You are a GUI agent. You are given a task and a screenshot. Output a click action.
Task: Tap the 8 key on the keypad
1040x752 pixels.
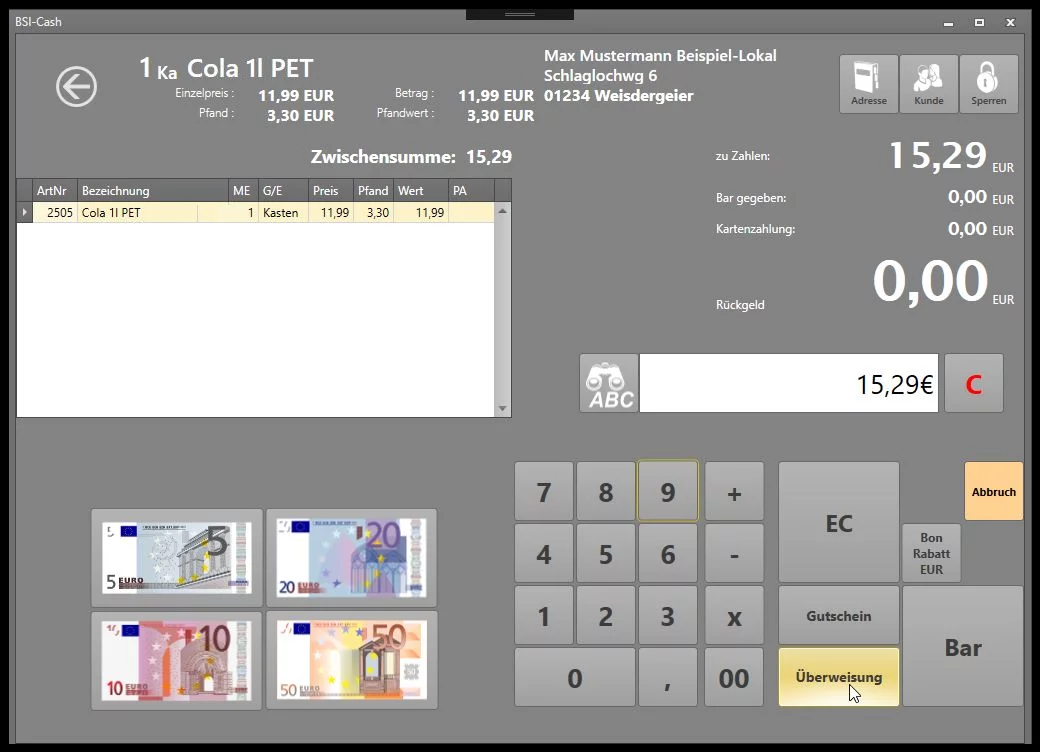pos(606,491)
